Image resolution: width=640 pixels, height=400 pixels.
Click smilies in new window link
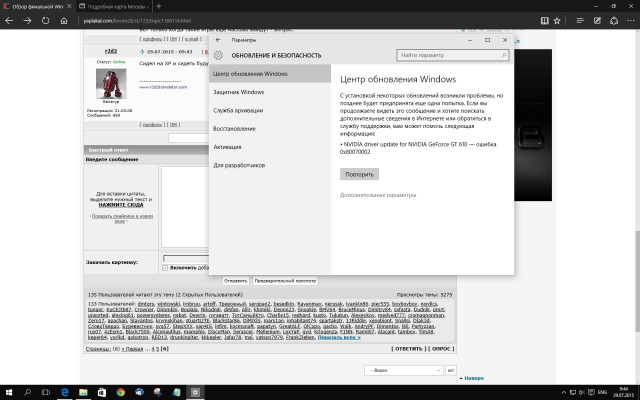pyautogui.click(x=122, y=218)
